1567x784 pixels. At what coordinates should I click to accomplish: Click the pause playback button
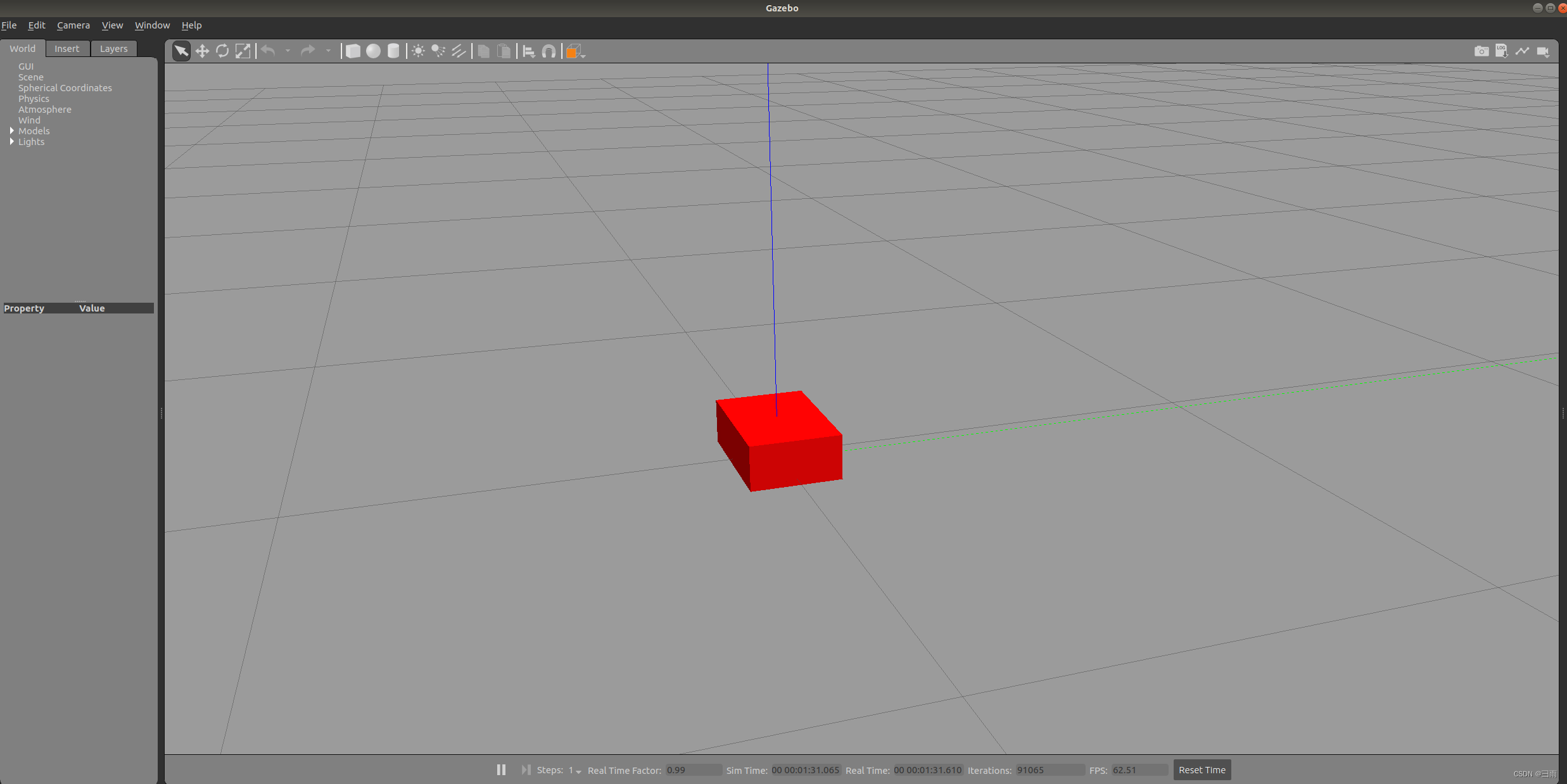(x=500, y=770)
